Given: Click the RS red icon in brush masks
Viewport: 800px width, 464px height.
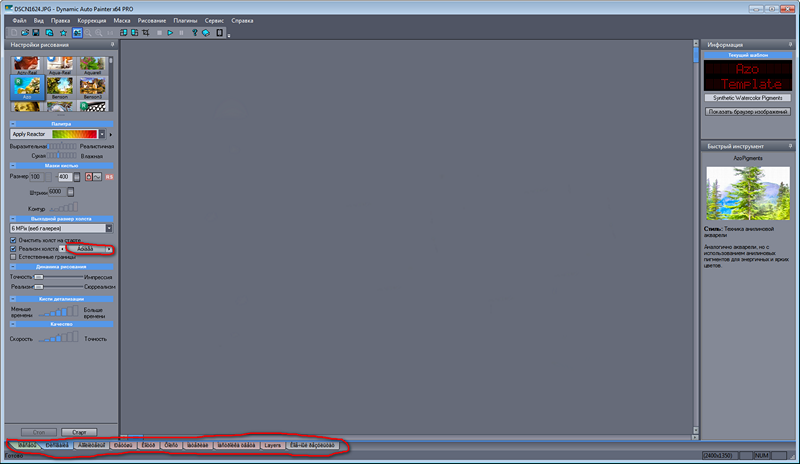Looking at the screenshot, I should (110, 176).
